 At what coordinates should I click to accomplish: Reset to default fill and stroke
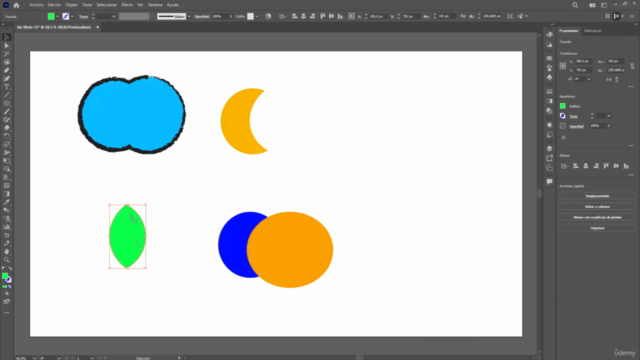coord(4,269)
